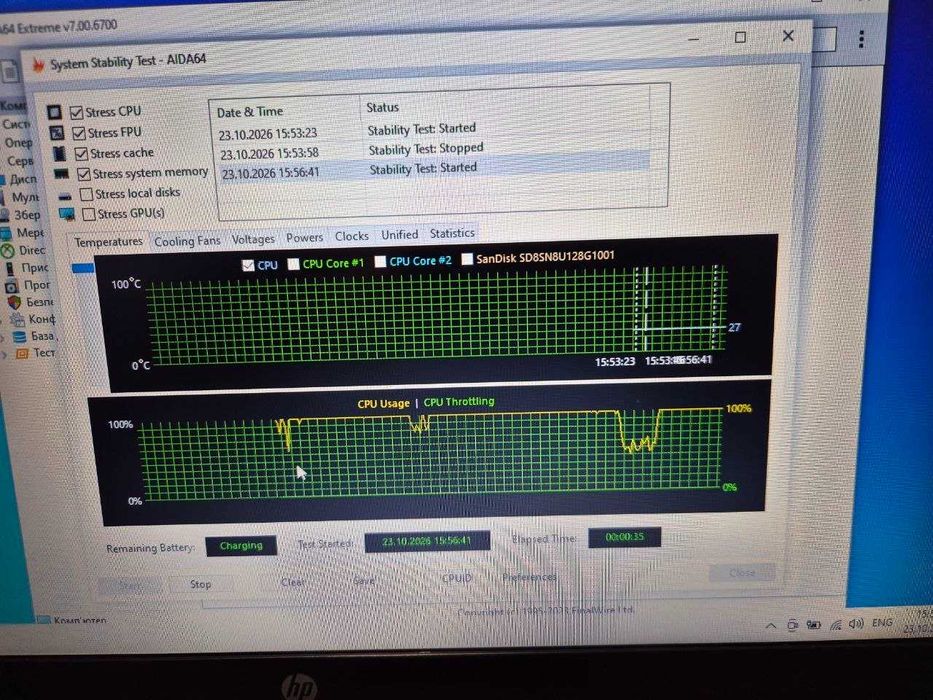Click the AIDA64 flame icon in title bar

click(38, 64)
